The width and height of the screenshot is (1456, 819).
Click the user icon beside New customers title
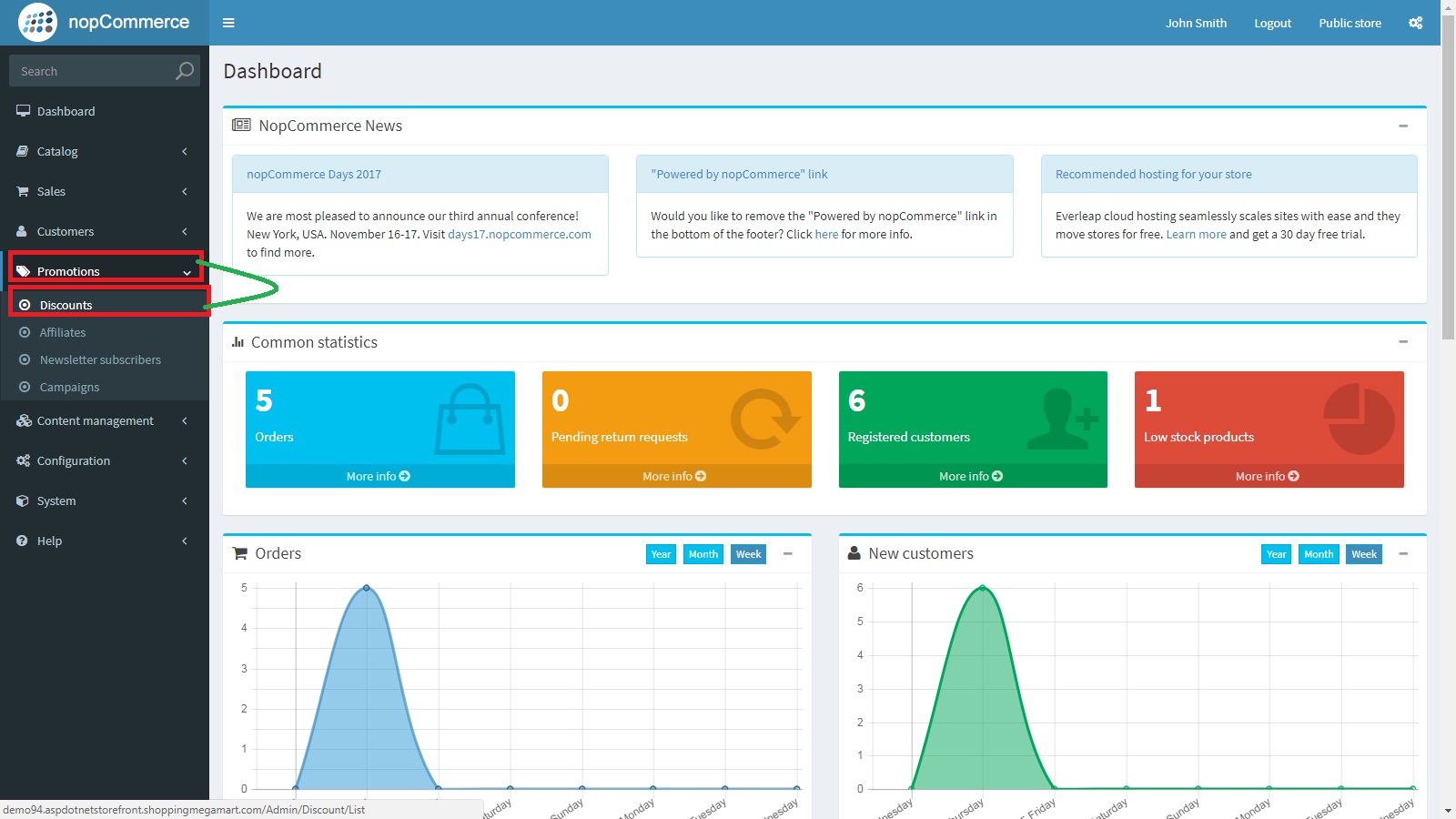(854, 552)
